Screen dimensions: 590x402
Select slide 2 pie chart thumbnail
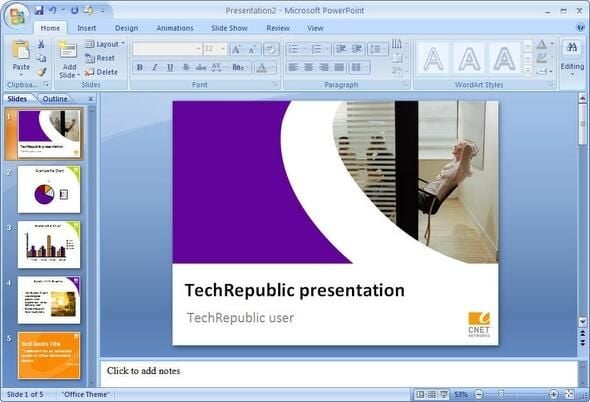pos(49,189)
